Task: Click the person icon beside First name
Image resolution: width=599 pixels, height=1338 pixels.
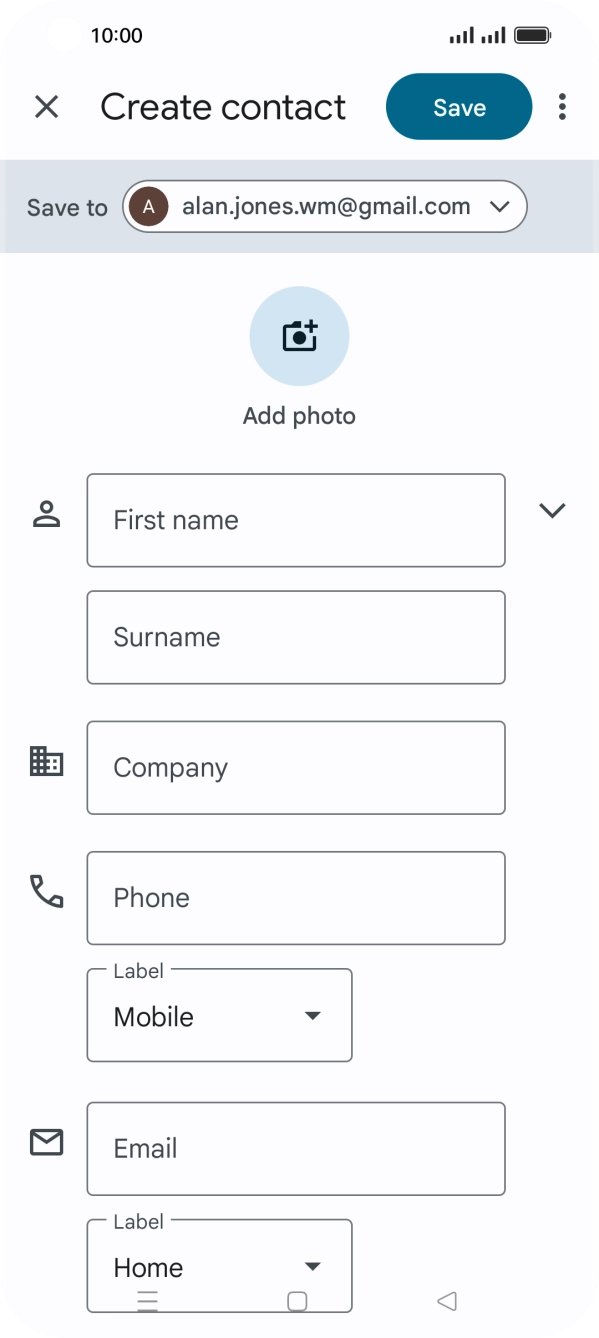Action: coord(45,516)
